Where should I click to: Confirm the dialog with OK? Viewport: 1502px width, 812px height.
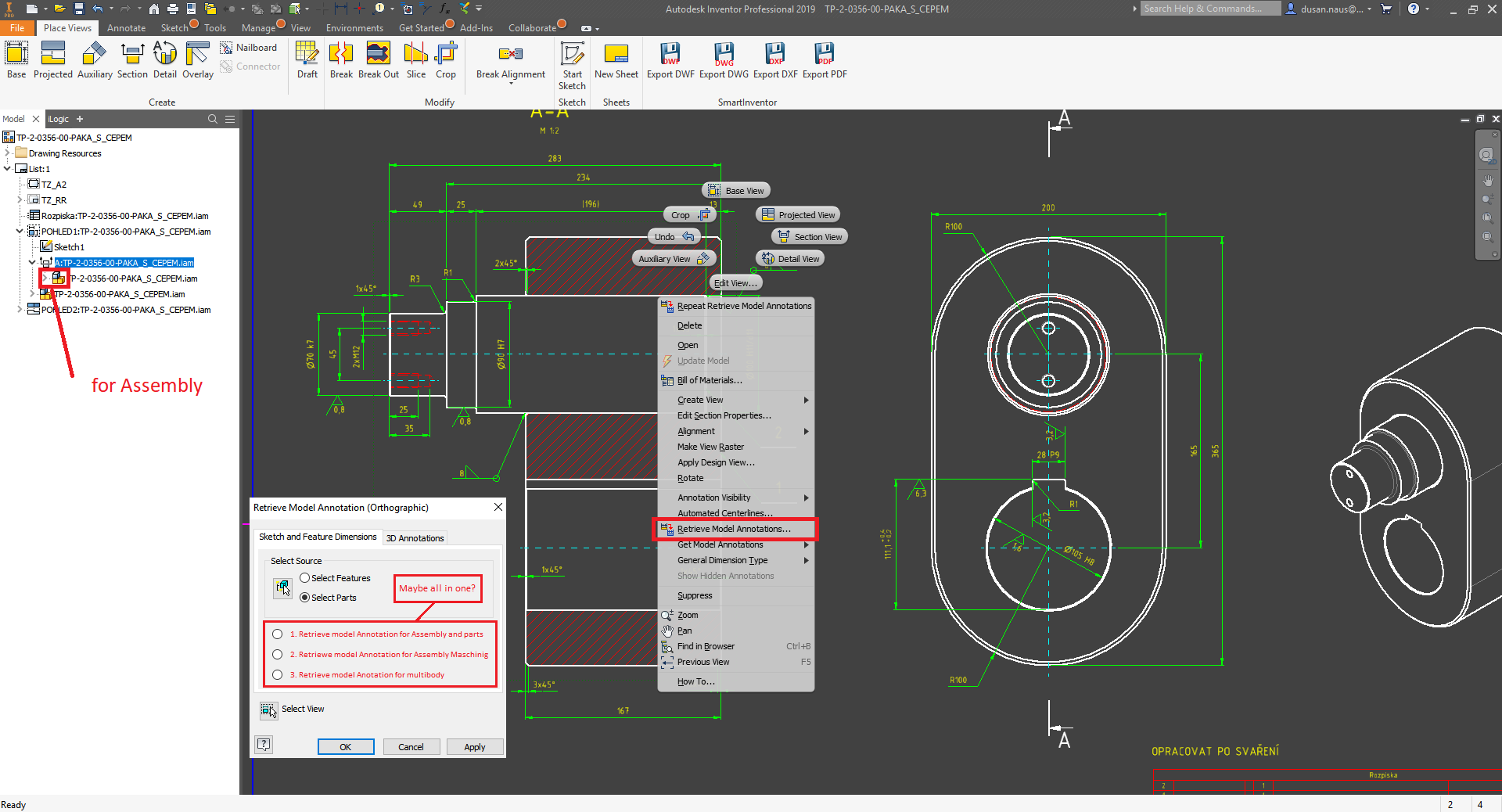[x=345, y=746]
